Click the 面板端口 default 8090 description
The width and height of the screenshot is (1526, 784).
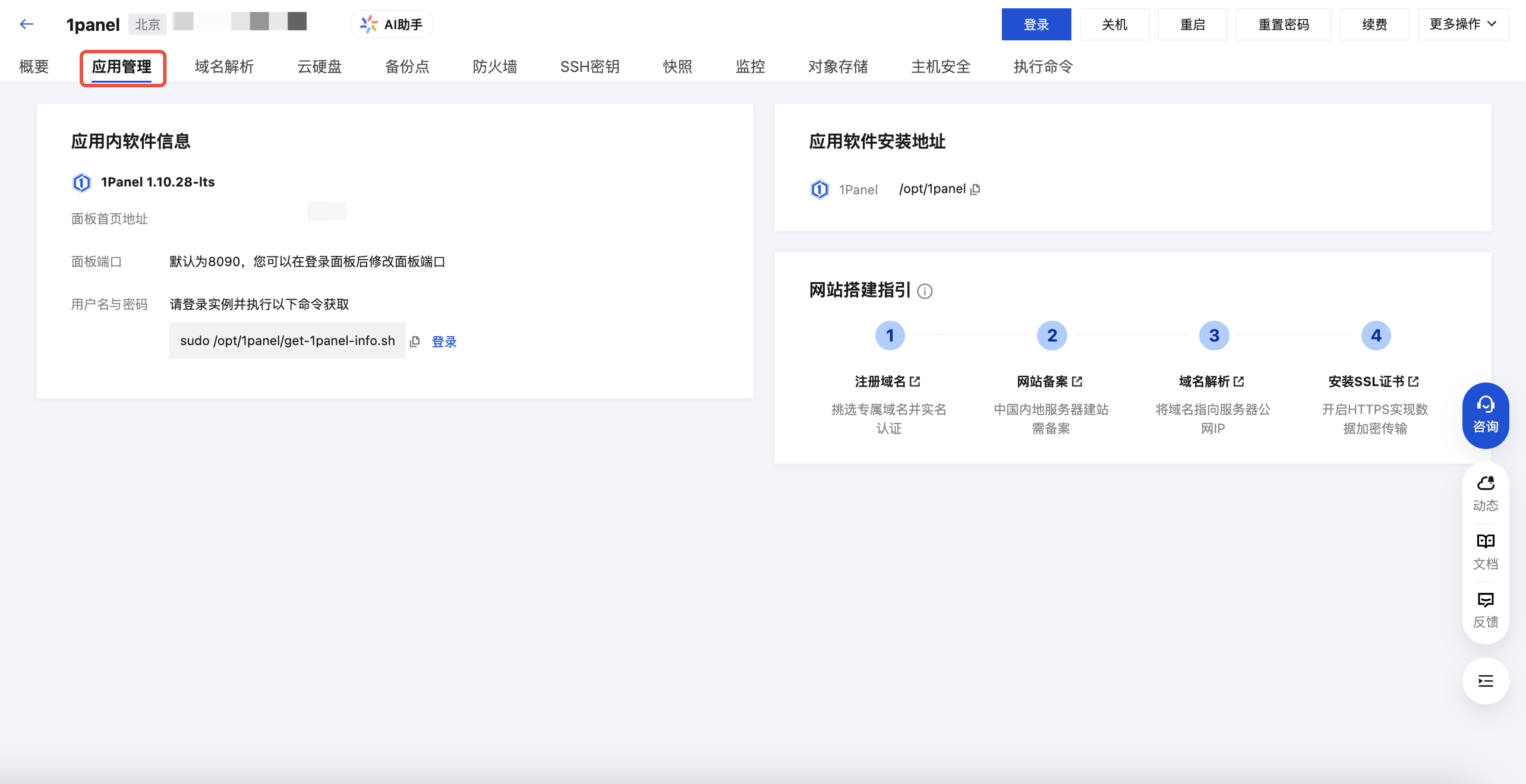[307, 262]
